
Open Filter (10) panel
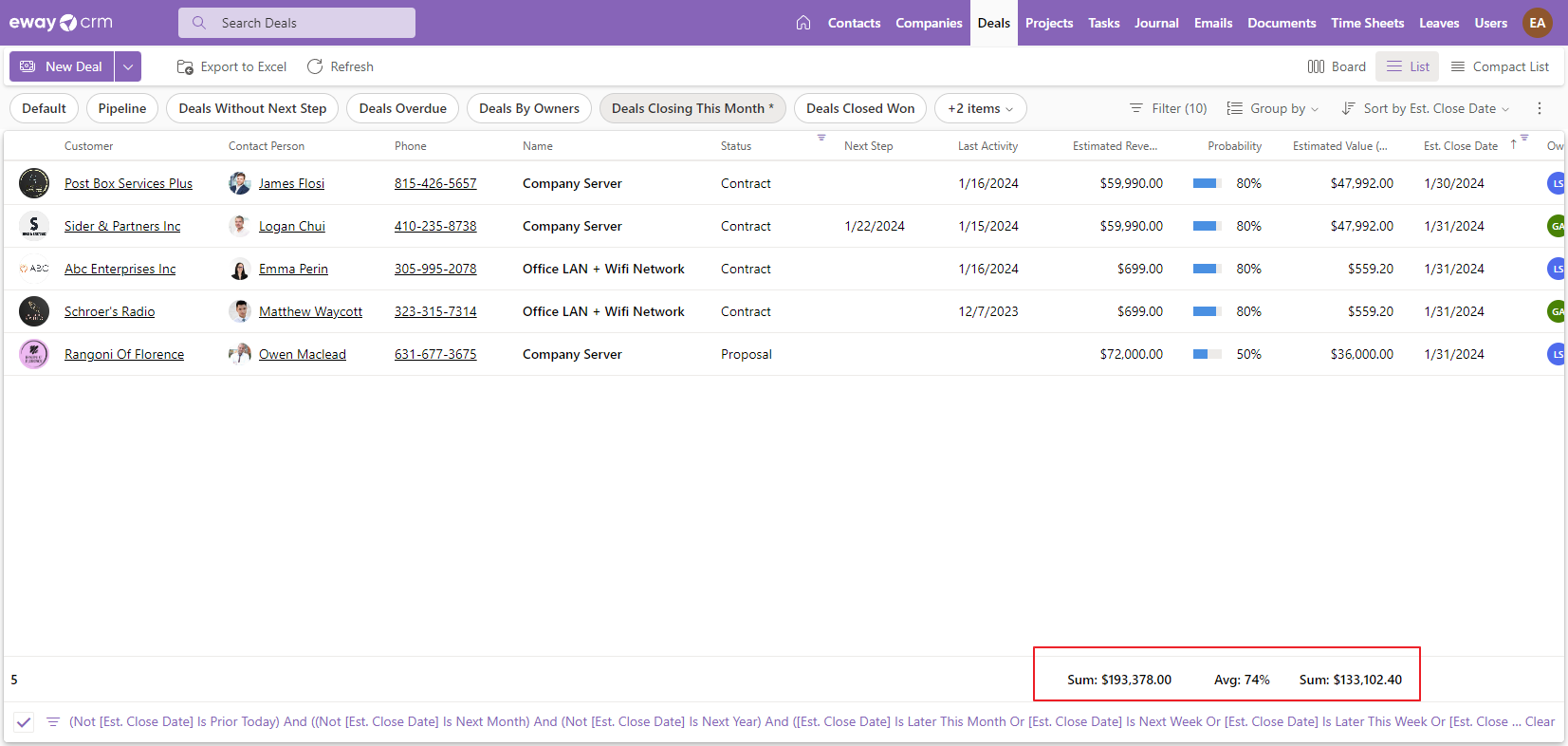(1168, 108)
